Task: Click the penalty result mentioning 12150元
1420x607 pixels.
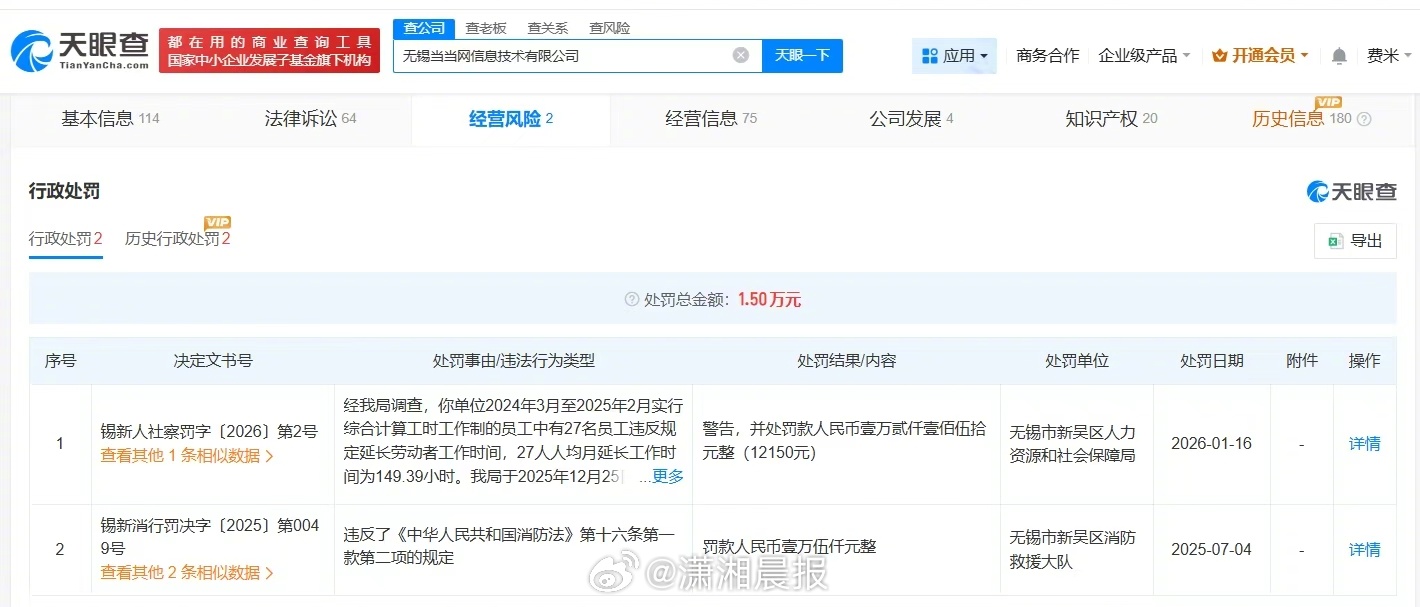Action: click(x=844, y=440)
